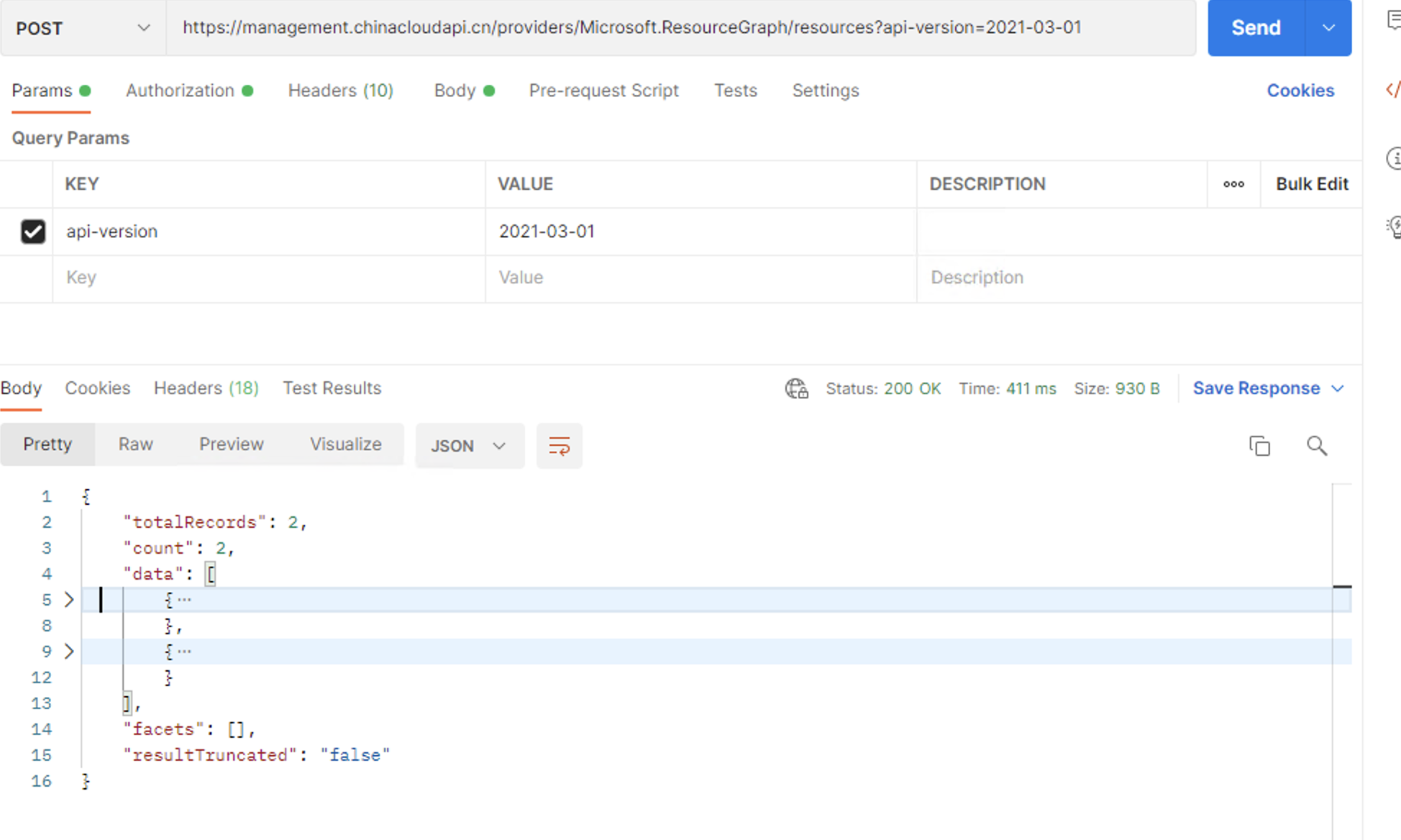Click the Send button

click(x=1256, y=28)
